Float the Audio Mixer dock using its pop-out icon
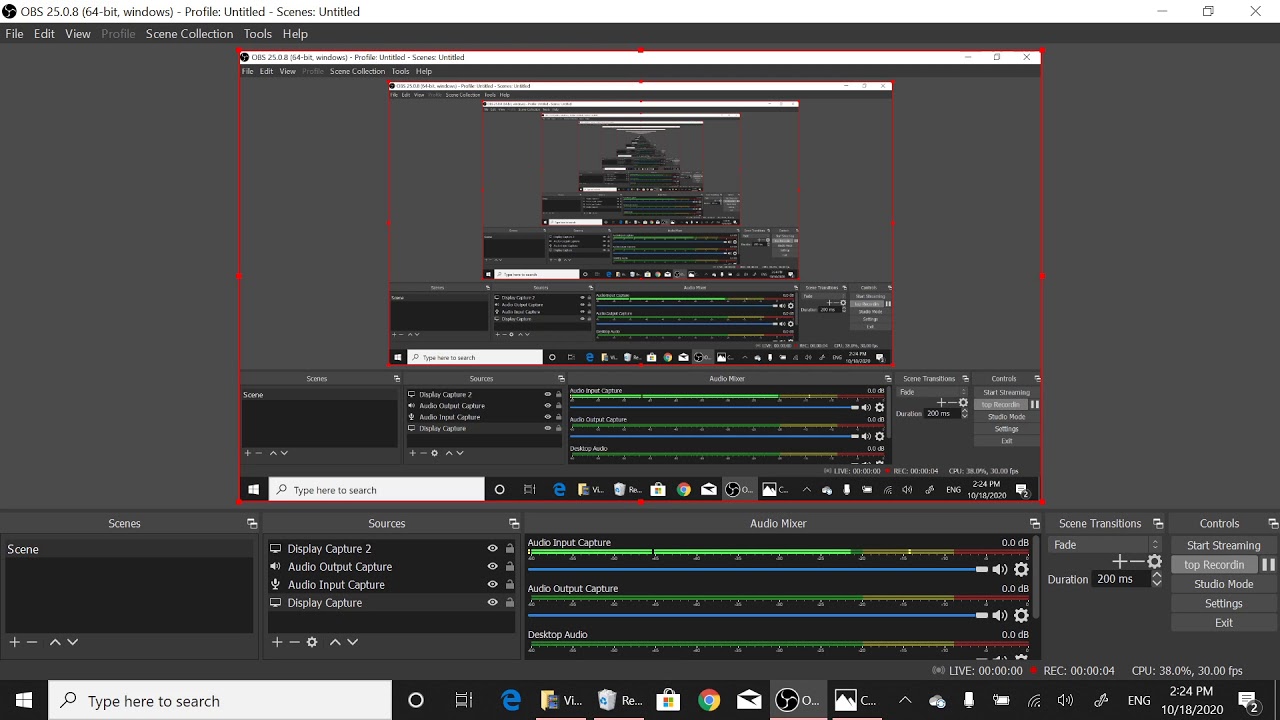The height and width of the screenshot is (720, 1280). (x=1034, y=524)
